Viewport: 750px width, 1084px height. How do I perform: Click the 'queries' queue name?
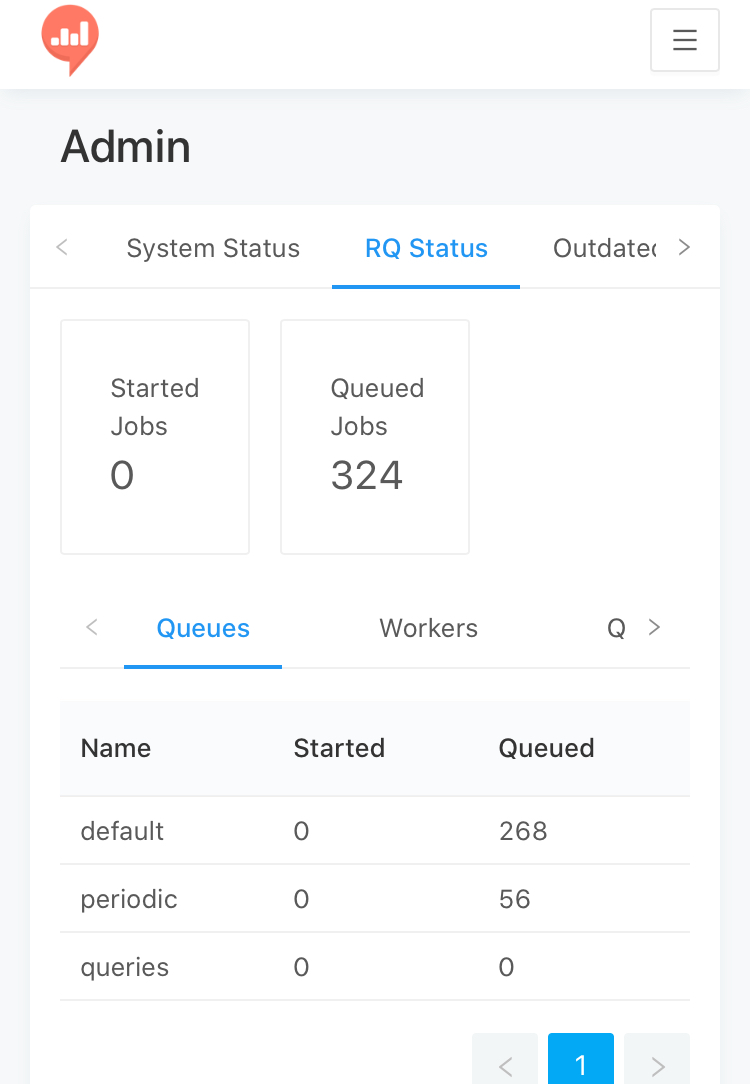pyautogui.click(x=124, y=967)
